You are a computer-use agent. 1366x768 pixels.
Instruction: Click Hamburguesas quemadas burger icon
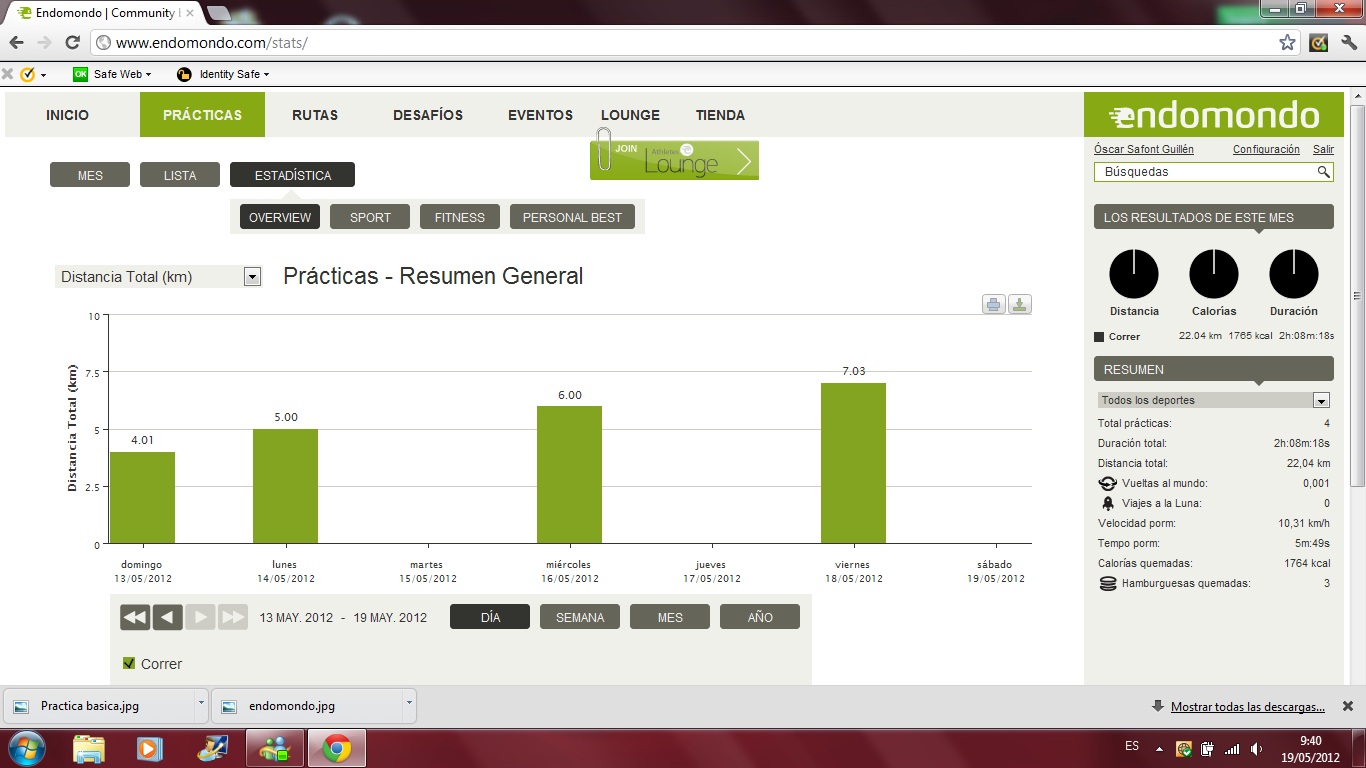1107,584
